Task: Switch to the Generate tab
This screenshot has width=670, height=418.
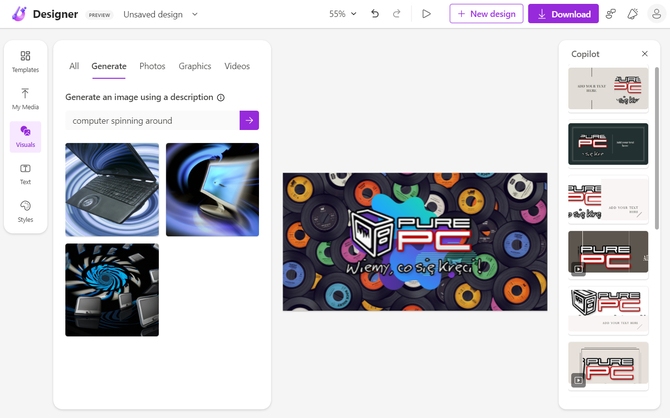Action: [x=109, y=66]
